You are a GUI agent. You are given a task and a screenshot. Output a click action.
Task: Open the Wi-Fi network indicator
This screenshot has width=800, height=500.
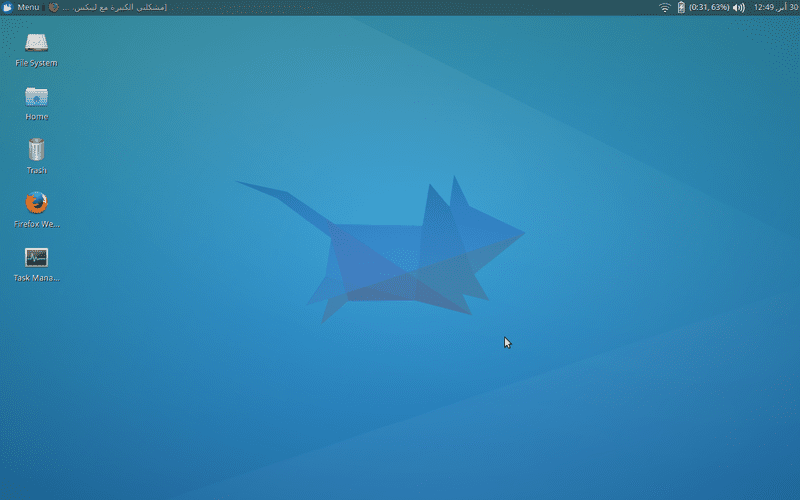pos(664,7)
